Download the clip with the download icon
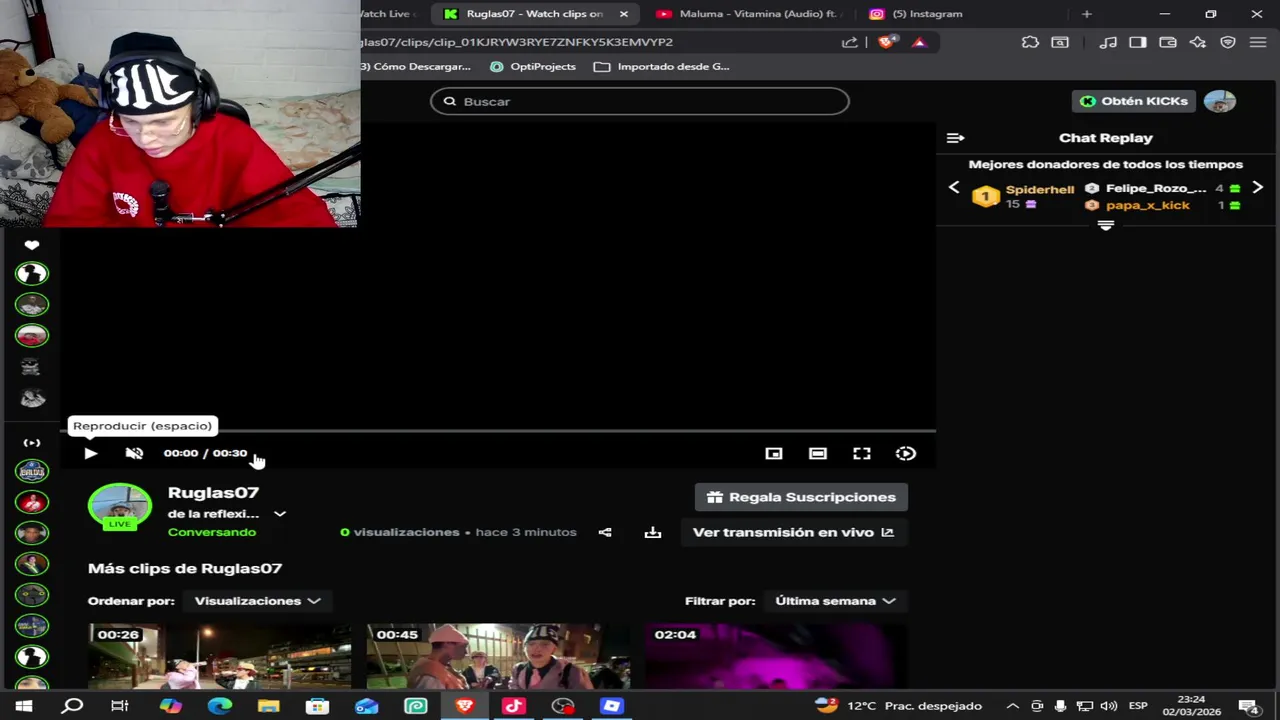 pos(653,532)
